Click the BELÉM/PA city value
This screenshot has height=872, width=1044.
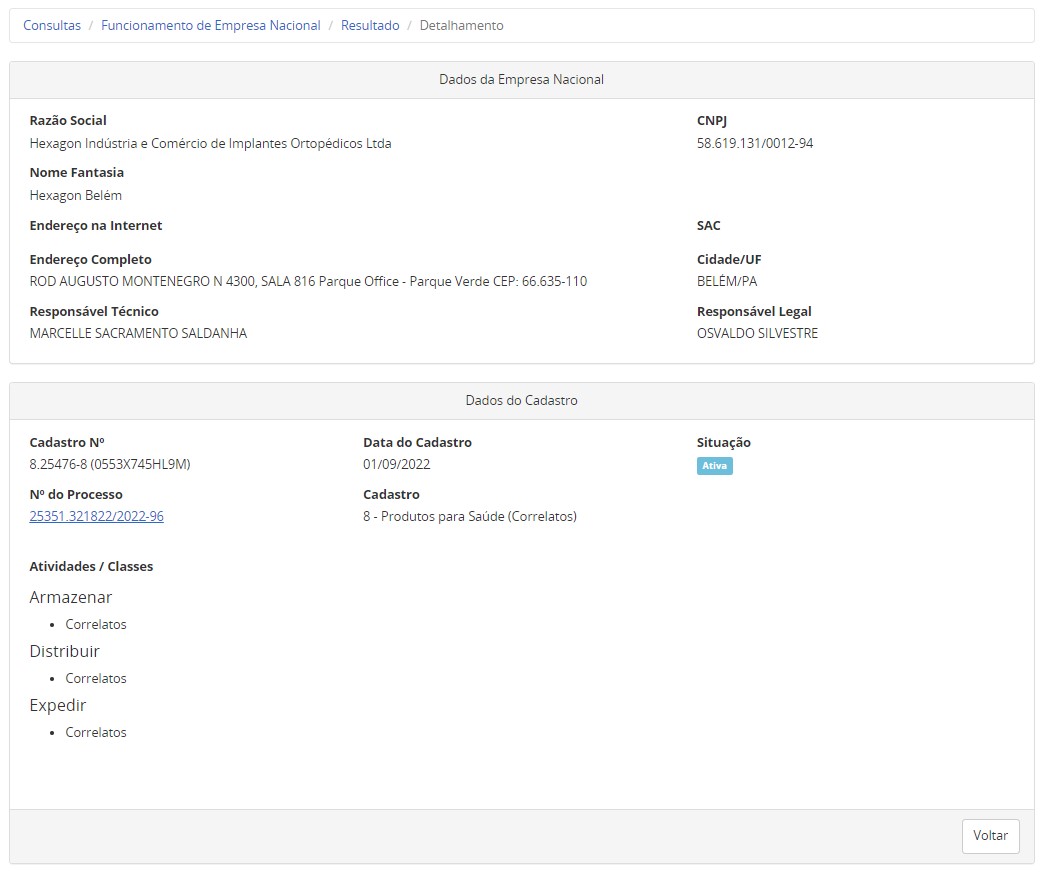(x=727, y=282)
